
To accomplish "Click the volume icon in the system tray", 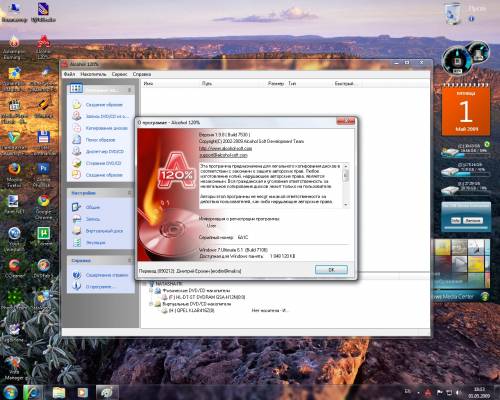I will (x=459, y=392).
